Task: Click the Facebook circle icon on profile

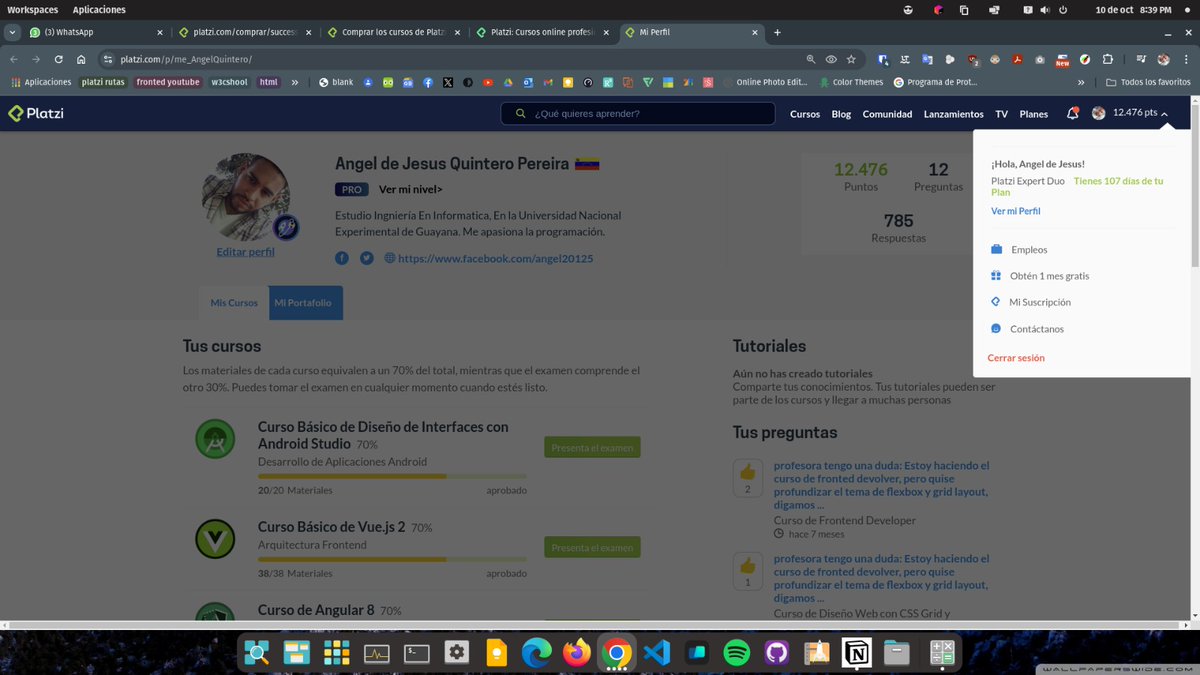Action: click(x=342, y=258)
